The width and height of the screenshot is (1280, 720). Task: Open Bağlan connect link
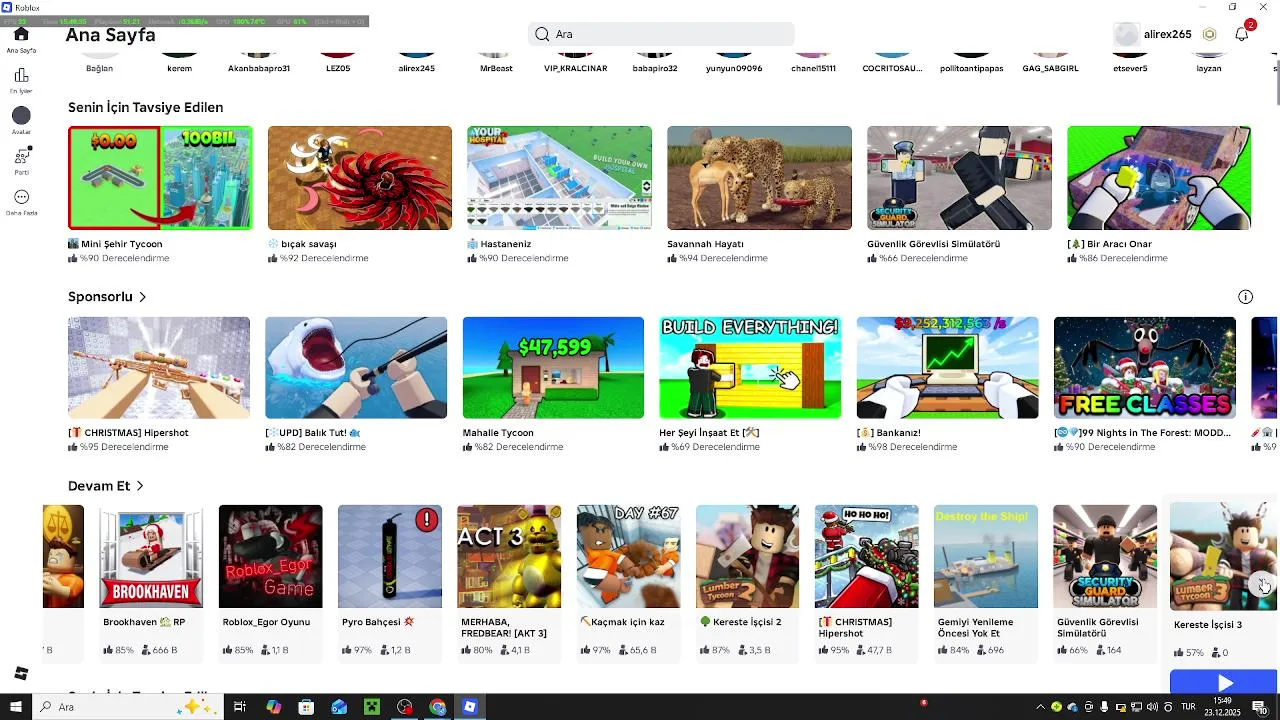[x=99, y=68]
